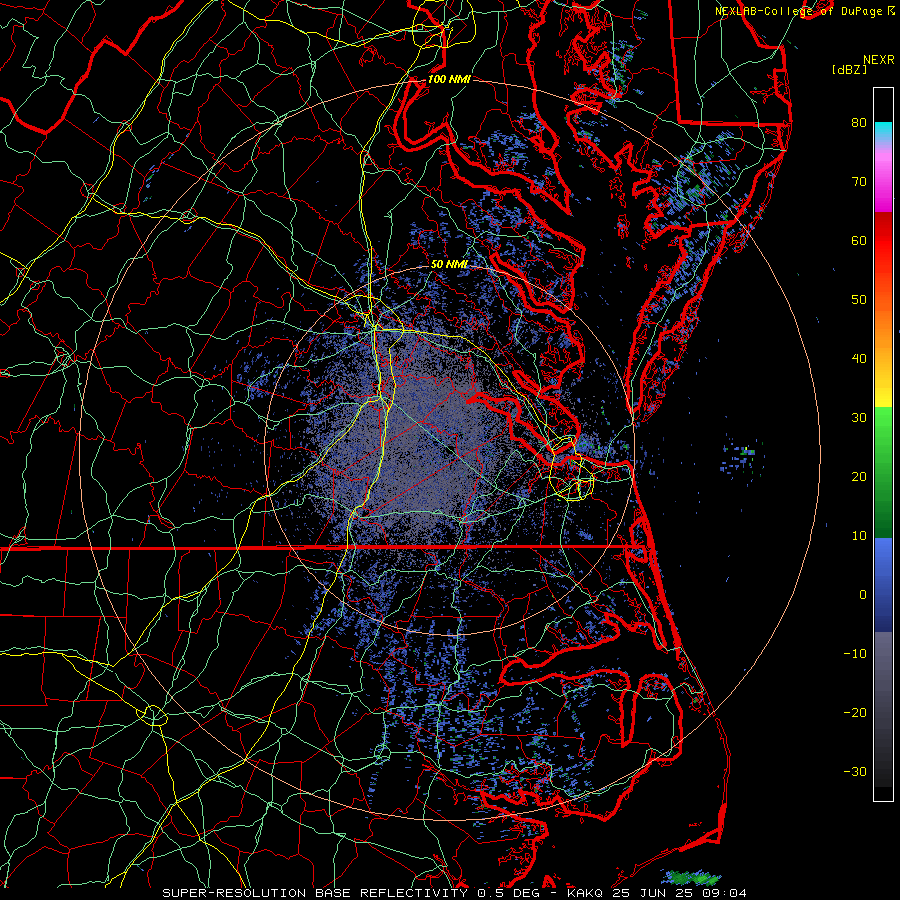Click the 100 NMI range ring label
The image size is (900, 900).
[x=449, y=79]
